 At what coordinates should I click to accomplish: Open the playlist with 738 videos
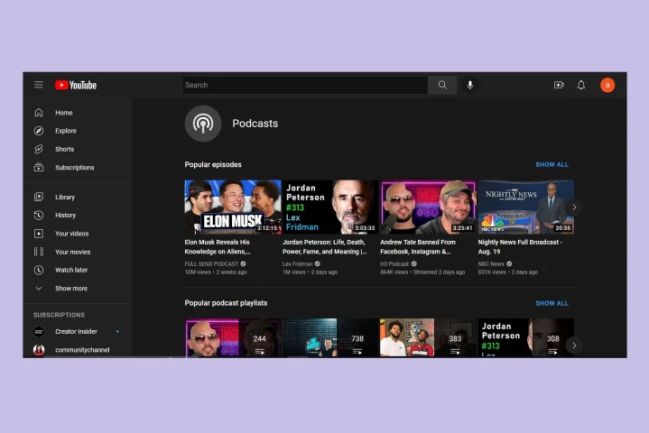coord(330,337)
